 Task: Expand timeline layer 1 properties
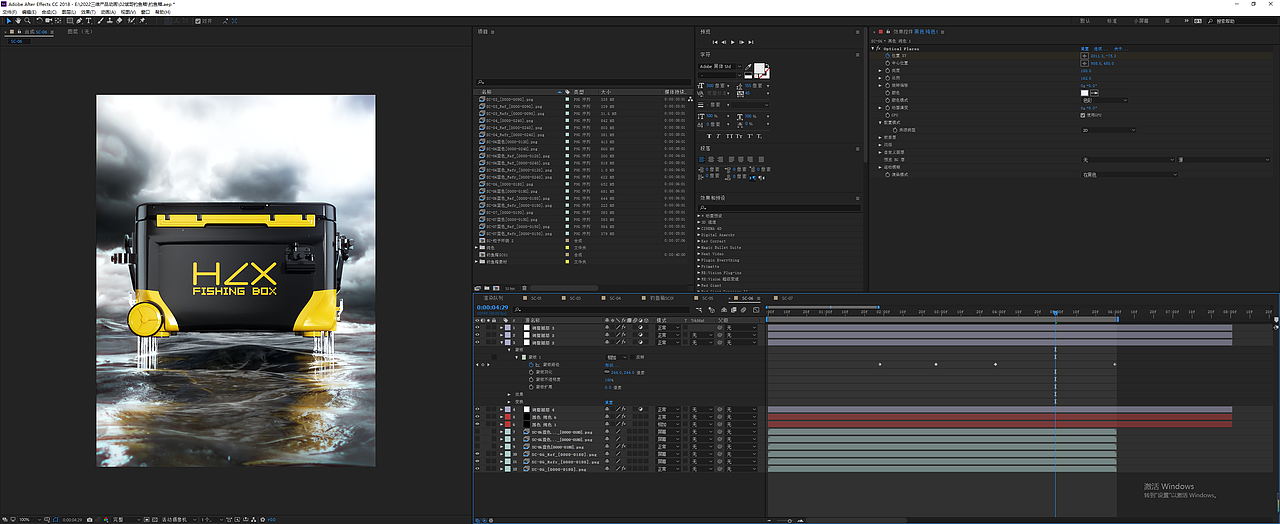tap(501, 327)
